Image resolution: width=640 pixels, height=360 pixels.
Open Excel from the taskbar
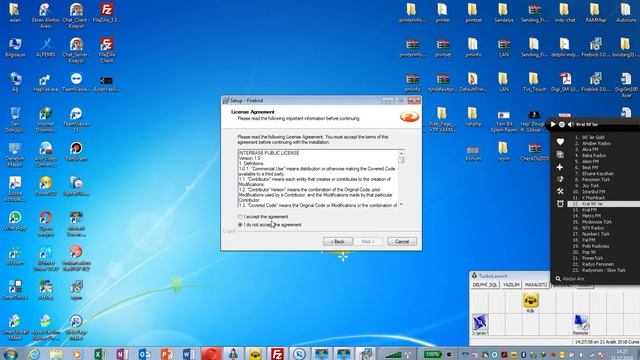point(100,354)
